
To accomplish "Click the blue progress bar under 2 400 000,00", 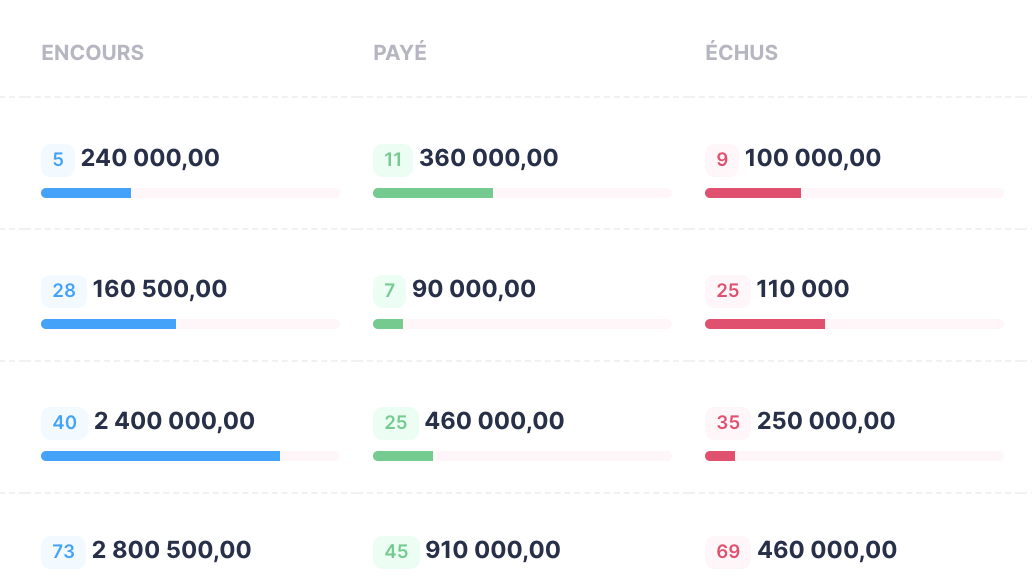I will coord(160,456).
